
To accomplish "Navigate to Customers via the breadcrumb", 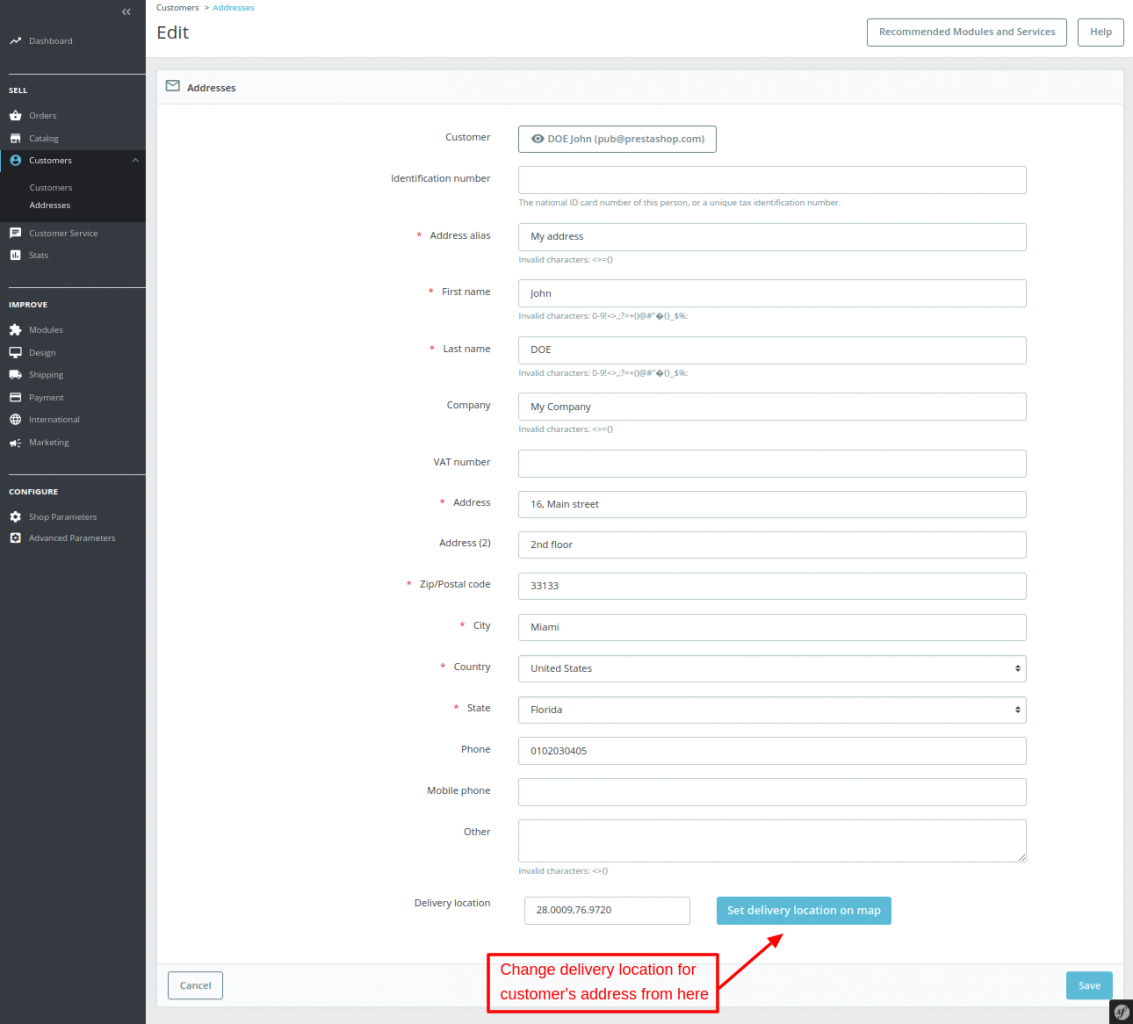I will (x=177, y=7).
